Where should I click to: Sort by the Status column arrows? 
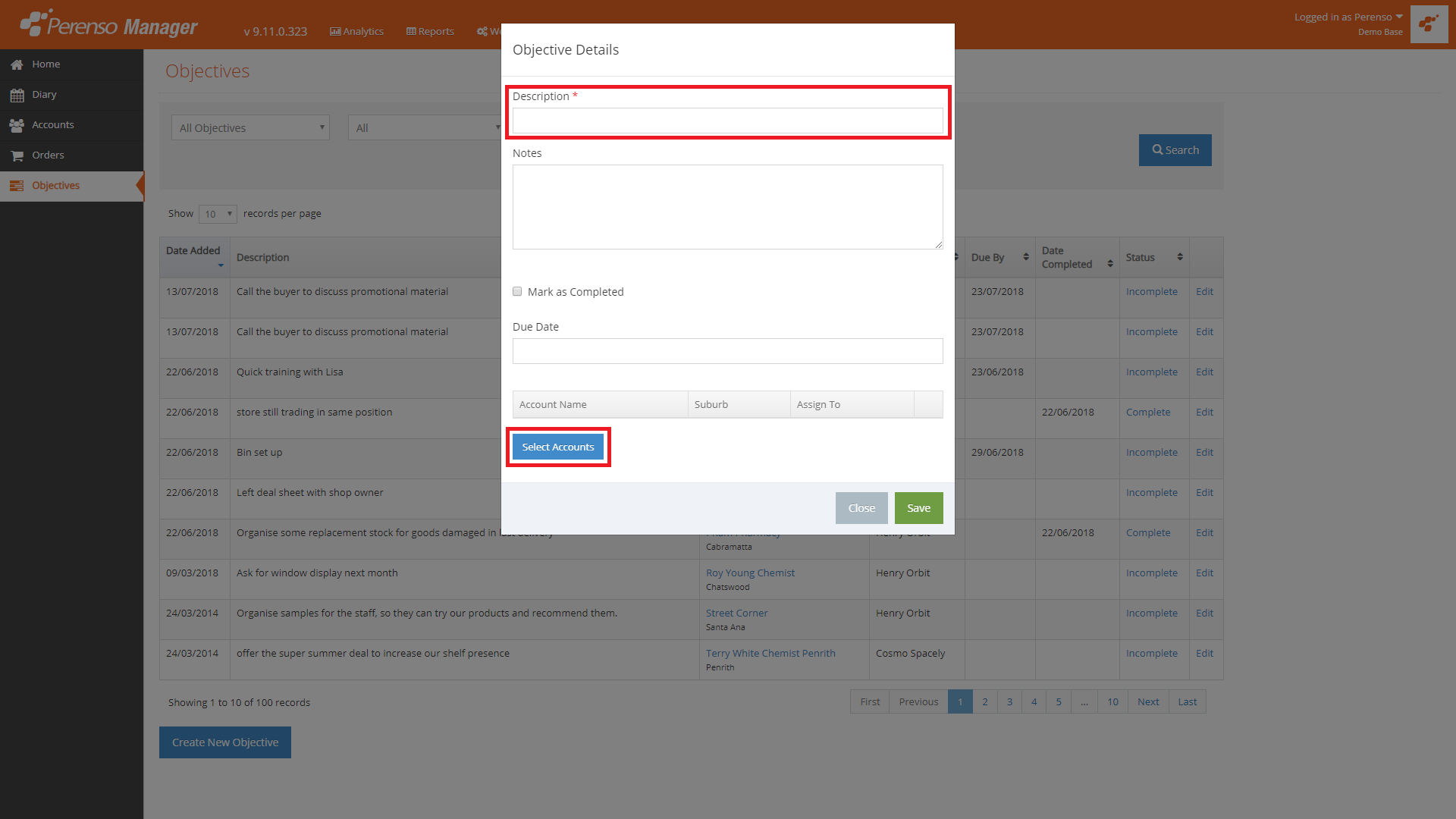click(x=1180, y=257)
